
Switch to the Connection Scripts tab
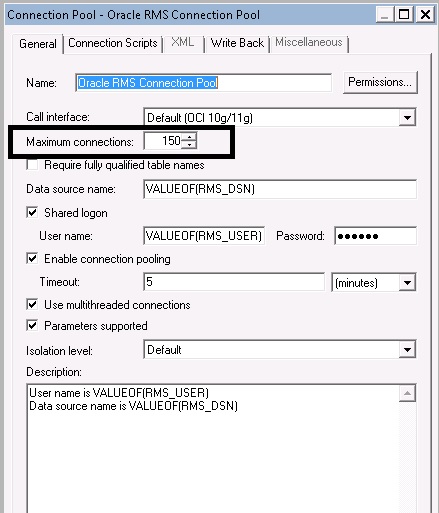pyautogui.click(x=113, y=43)
